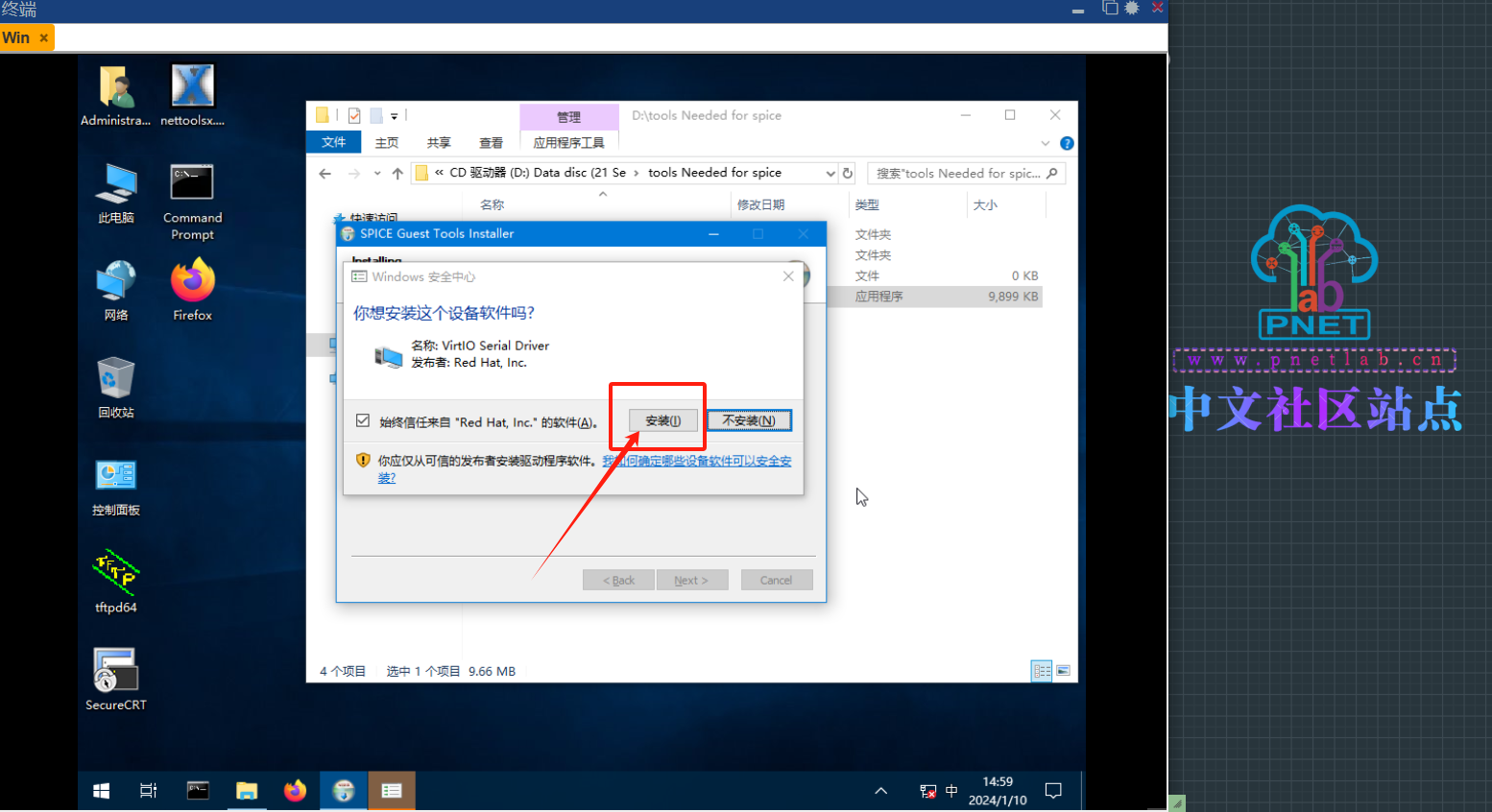This screenshot has width=1492, height=812.
Task: Switch to the Windows security dialog taskbar item
Action: [x=392, y=791]
